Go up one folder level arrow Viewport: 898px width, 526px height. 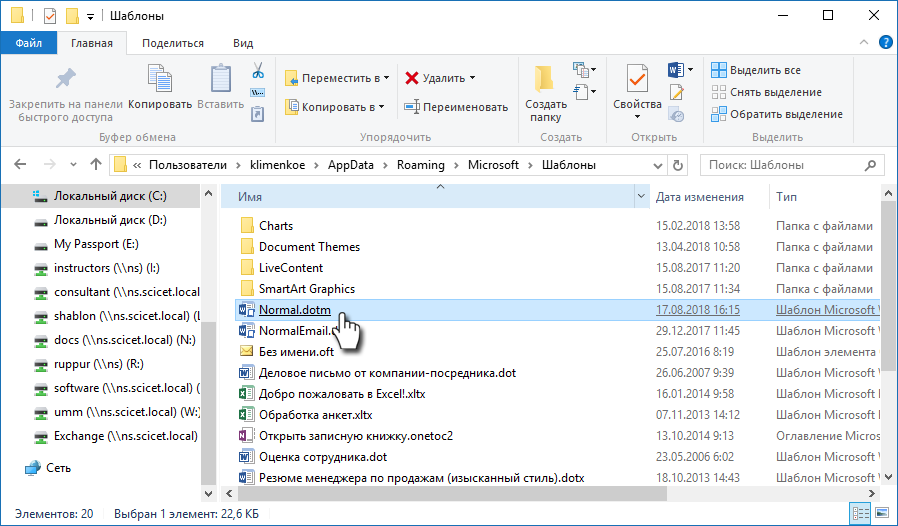[96, 165]
